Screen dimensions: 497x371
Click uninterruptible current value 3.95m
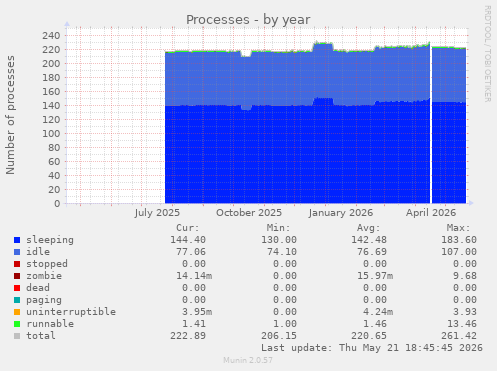[197, 312]
